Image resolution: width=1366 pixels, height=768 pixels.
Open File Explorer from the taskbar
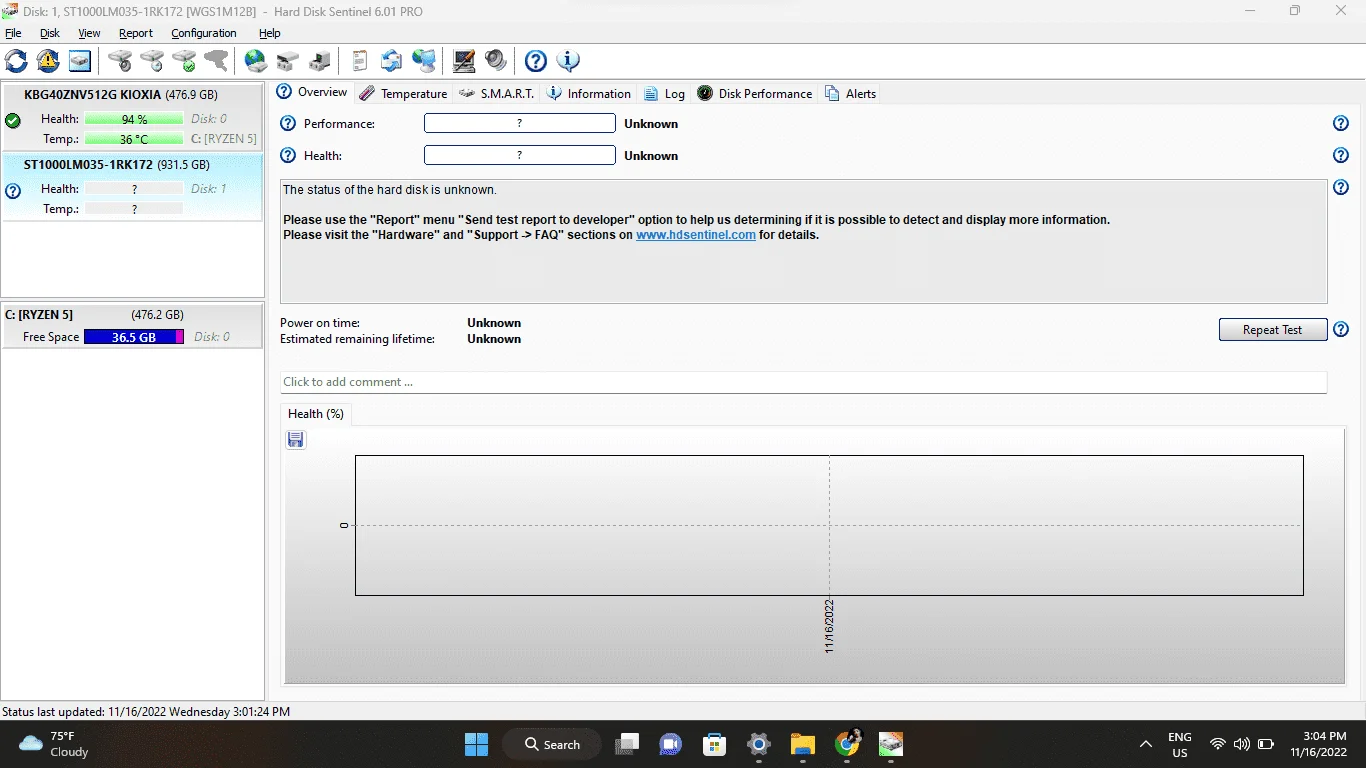click(803, 744)
